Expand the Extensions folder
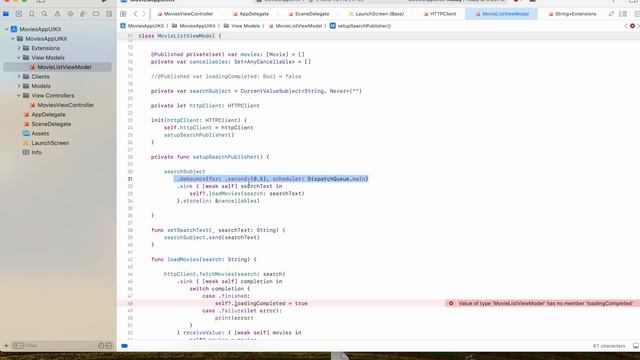 19,48
